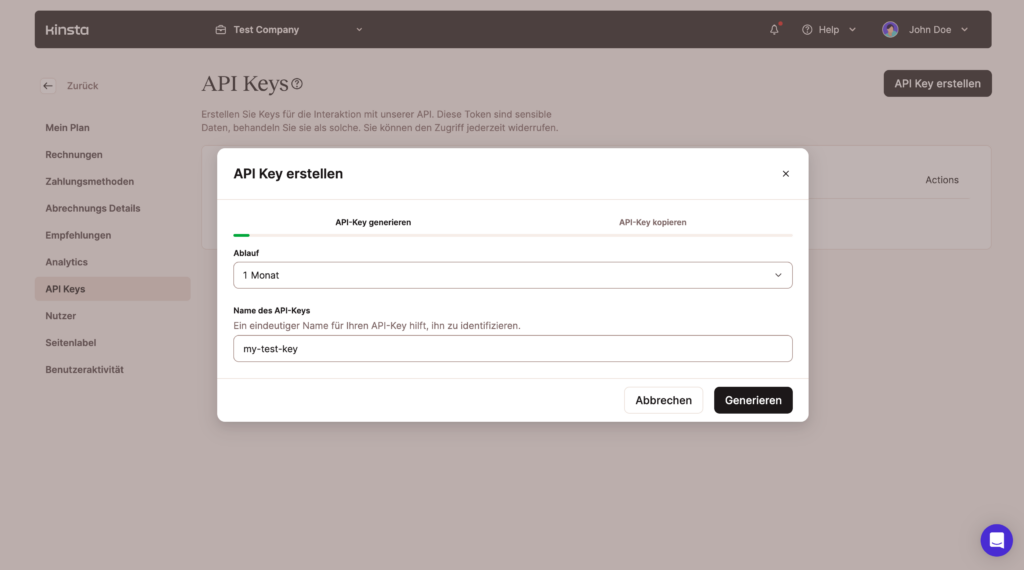This screenshot has width=1024, height=570.
Task: Go to Zahlungsmethoden in the sidebar
Action: click(x=89, y=182)
